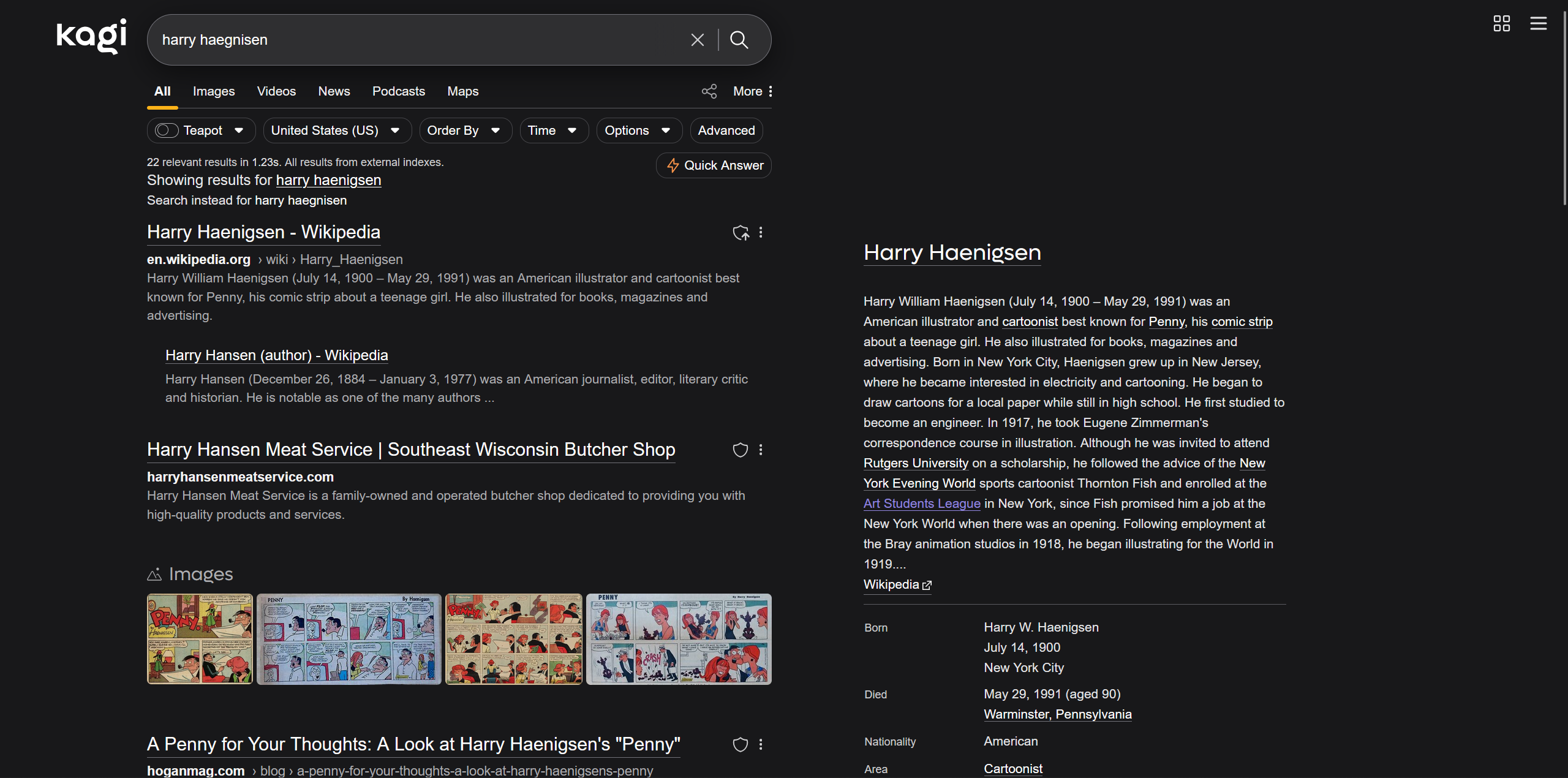Click the Images section heading
1568x778 pixels.
click(x=201, y=574)
